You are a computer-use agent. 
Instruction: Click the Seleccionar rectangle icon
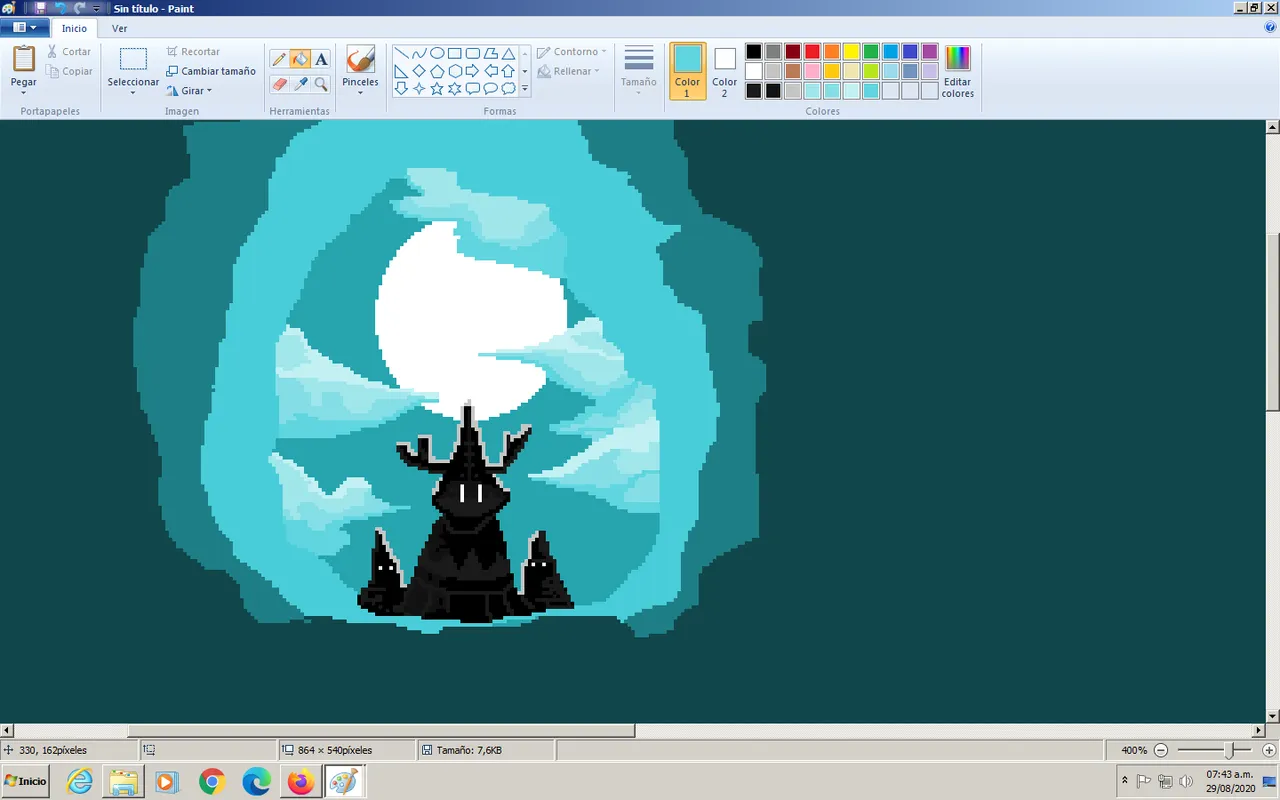(x=133, y=59)
